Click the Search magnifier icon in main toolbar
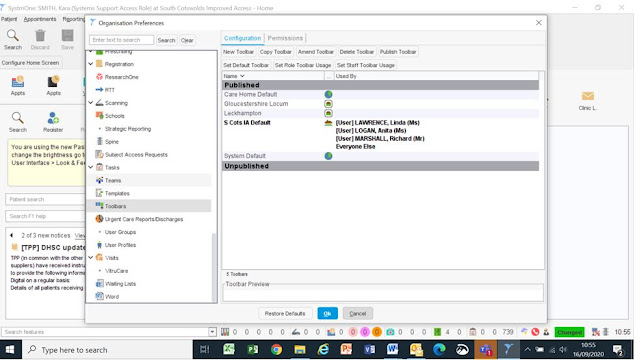The width and height of the screenshot is (635, 360). pyautogui.click(x=13, y=36)
